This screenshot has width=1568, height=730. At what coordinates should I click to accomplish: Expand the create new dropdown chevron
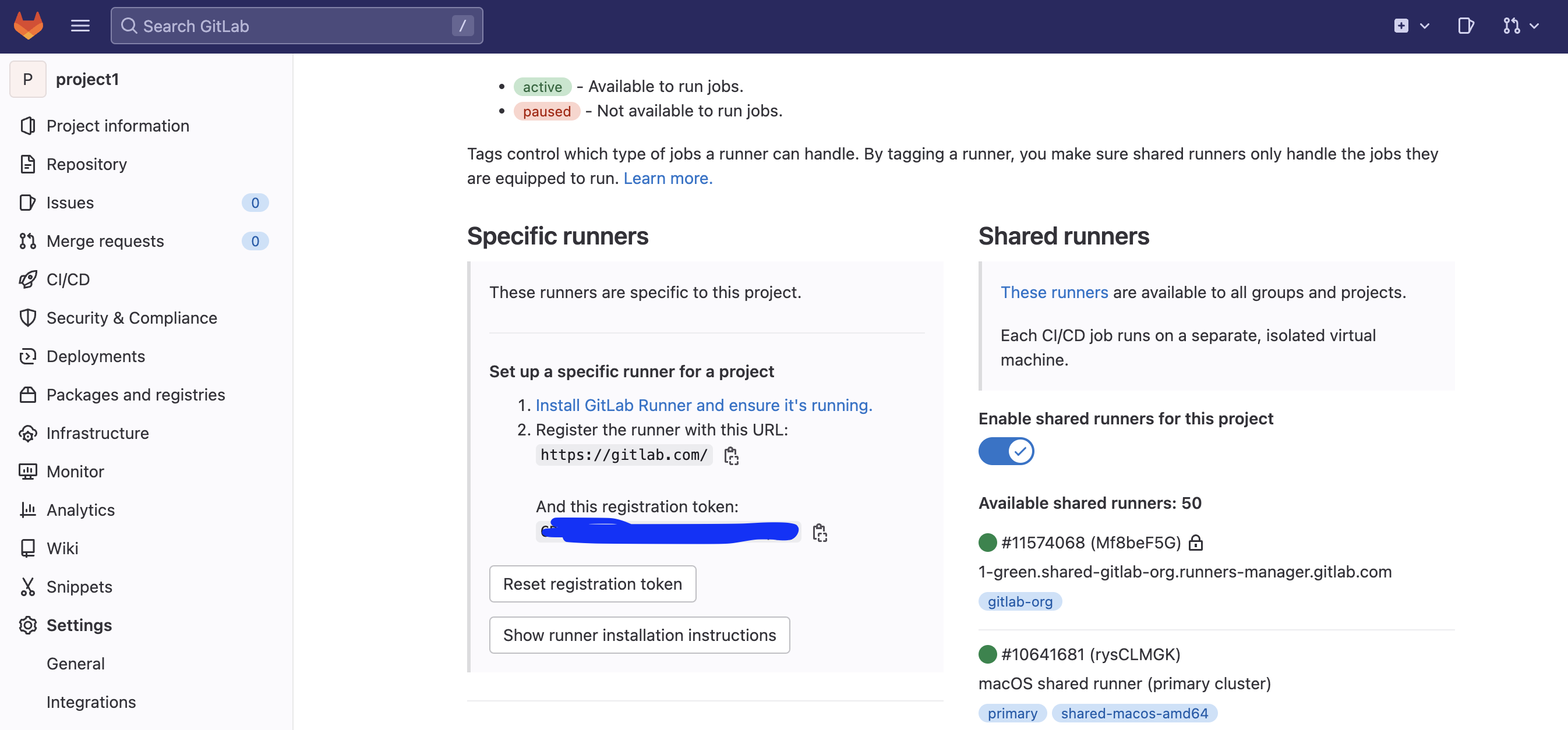pyautogui.click(x=1425, y=26)
